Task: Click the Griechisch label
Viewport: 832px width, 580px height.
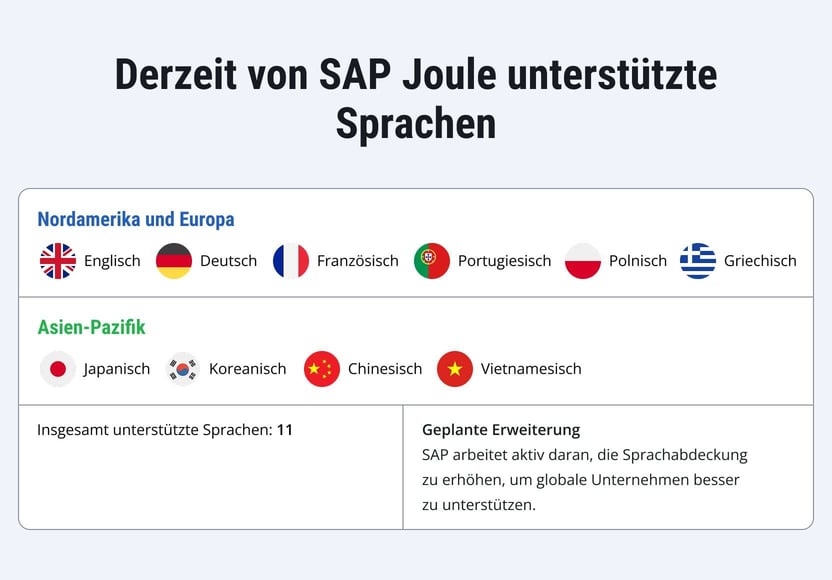Action: [x=760, y=261]
